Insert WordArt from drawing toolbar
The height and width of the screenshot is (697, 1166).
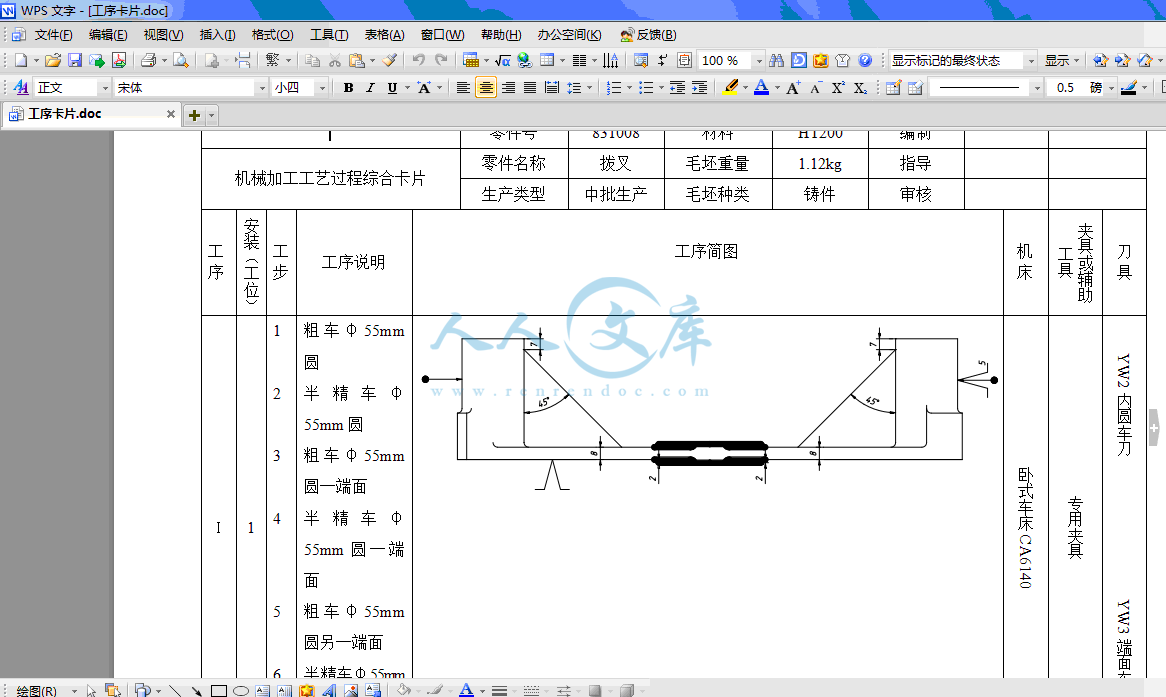(x=329, y=690)
